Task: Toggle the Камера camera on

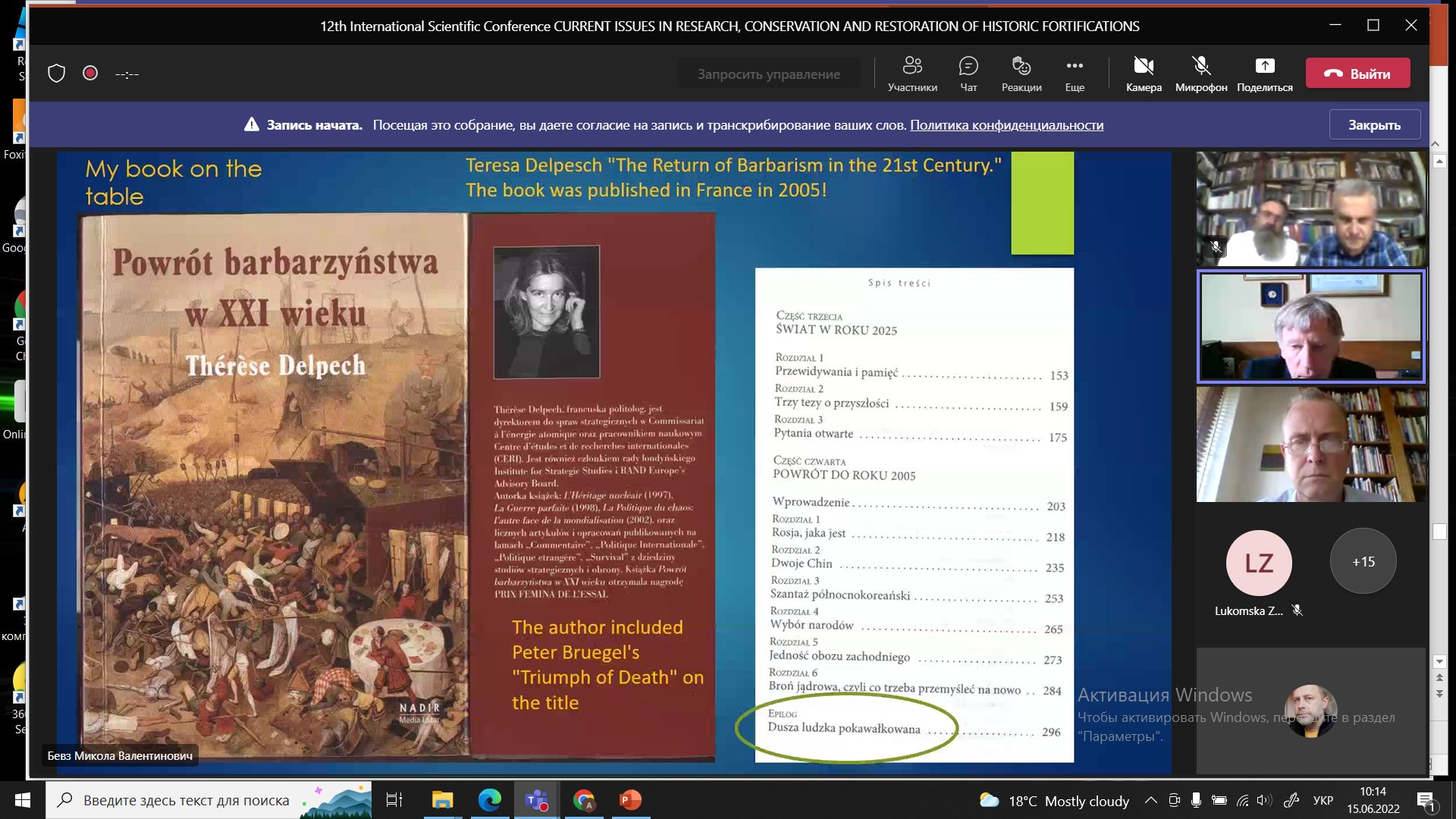Action: [1144, 74]
